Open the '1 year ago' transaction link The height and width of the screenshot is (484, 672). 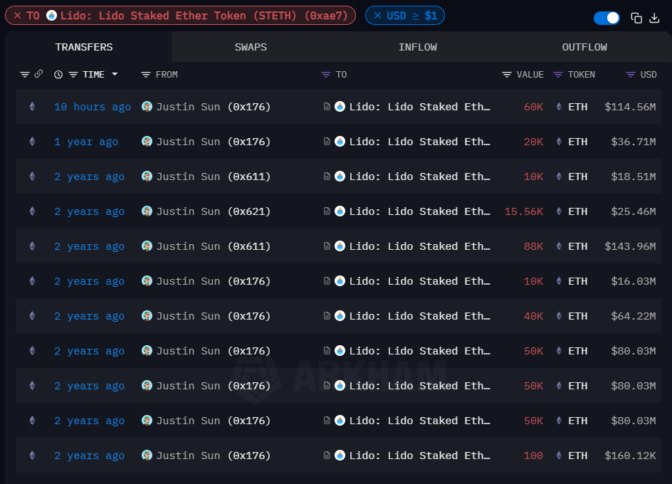86,141
